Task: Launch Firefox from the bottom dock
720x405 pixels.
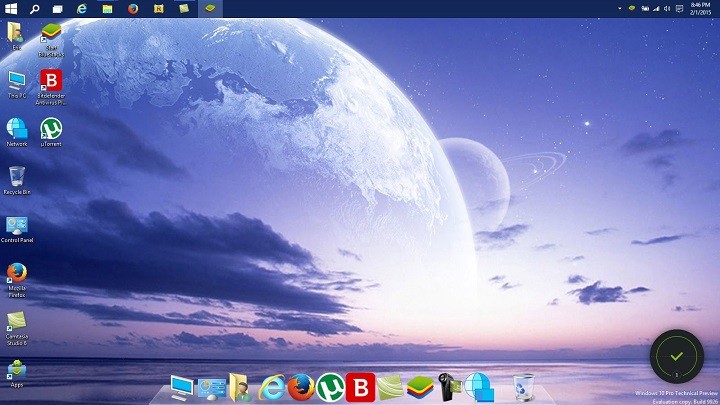Action: pos(301,387)
